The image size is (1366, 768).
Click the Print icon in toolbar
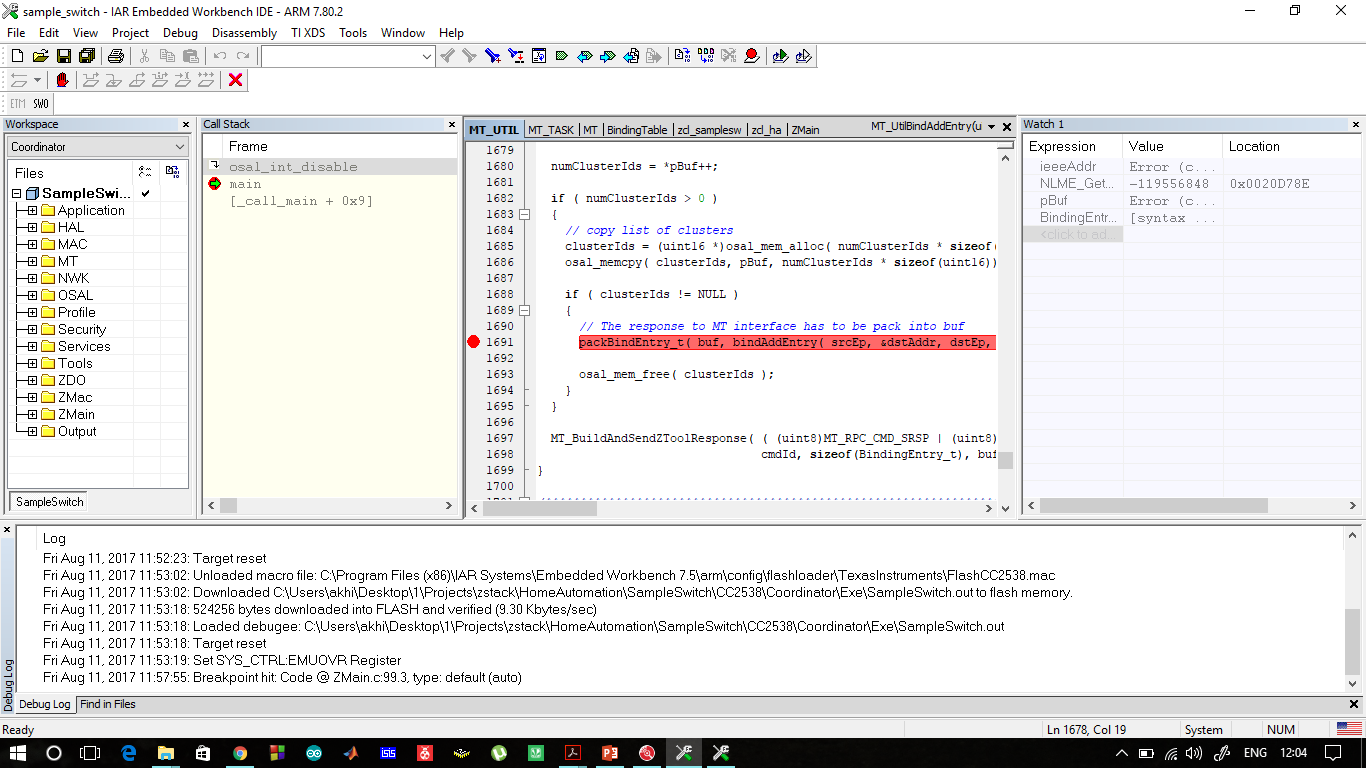(116, 56)
